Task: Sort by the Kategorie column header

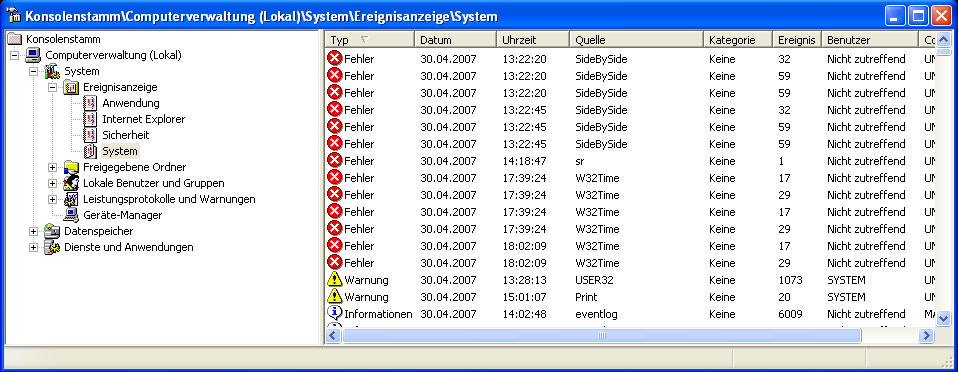Action: click(x=738, y=40)
